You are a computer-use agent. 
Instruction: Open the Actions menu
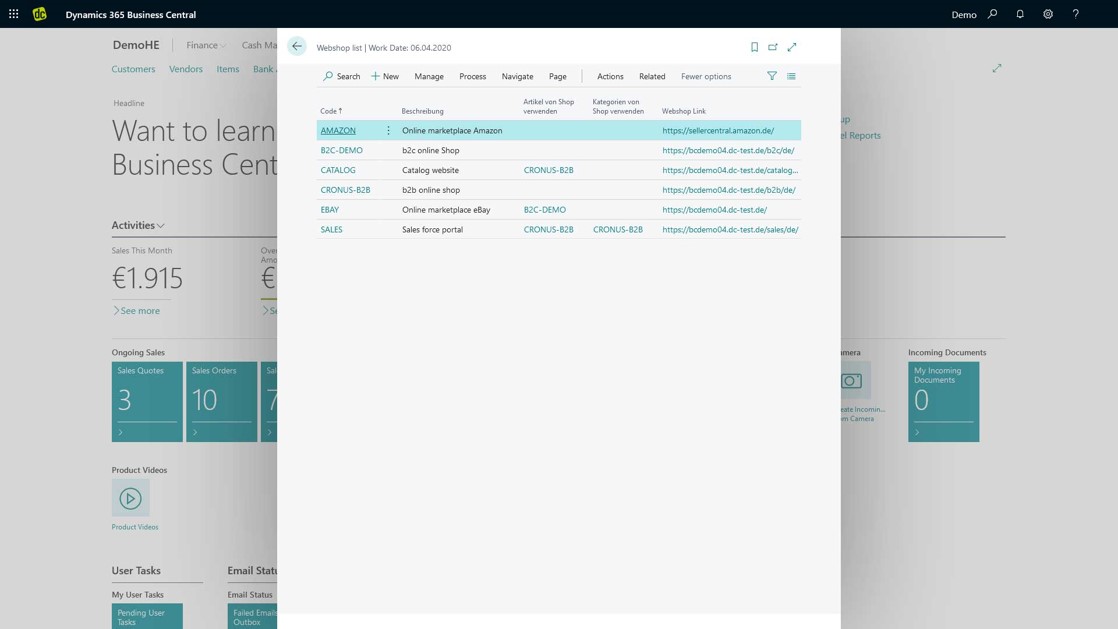(610, 75)
